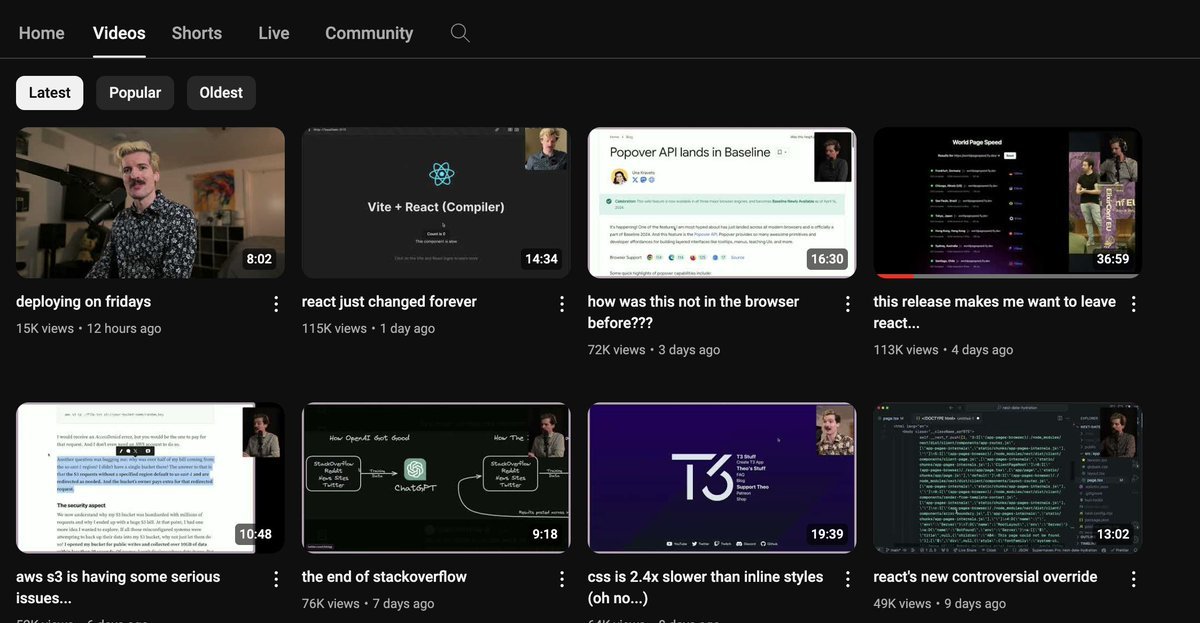Open three-dot menu for "the end of stackoverflow"
The height and width of the screenshot is (623, 1200).
pyautogui.click(x=562, y=579)
